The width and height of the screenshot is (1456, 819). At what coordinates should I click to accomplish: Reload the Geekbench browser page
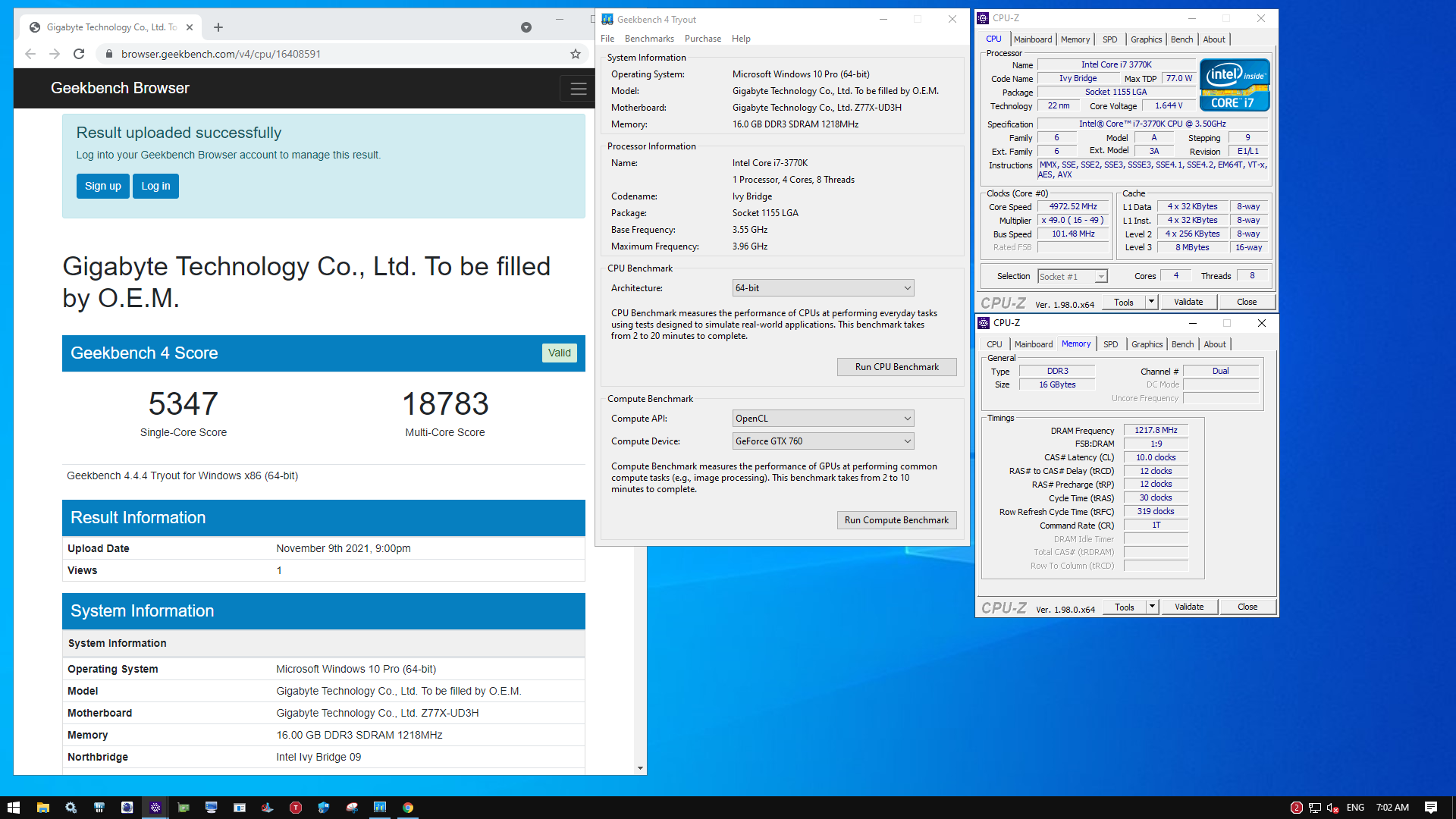click(79, 54)
